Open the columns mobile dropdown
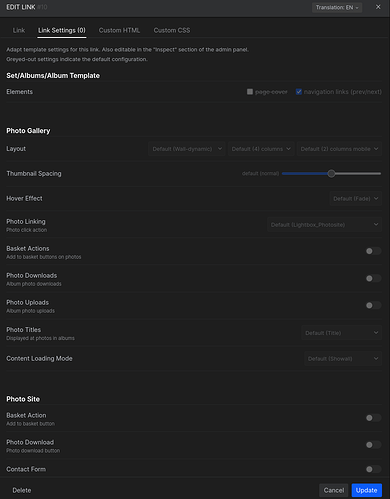The image size is (390, 499). click(339, 149)
